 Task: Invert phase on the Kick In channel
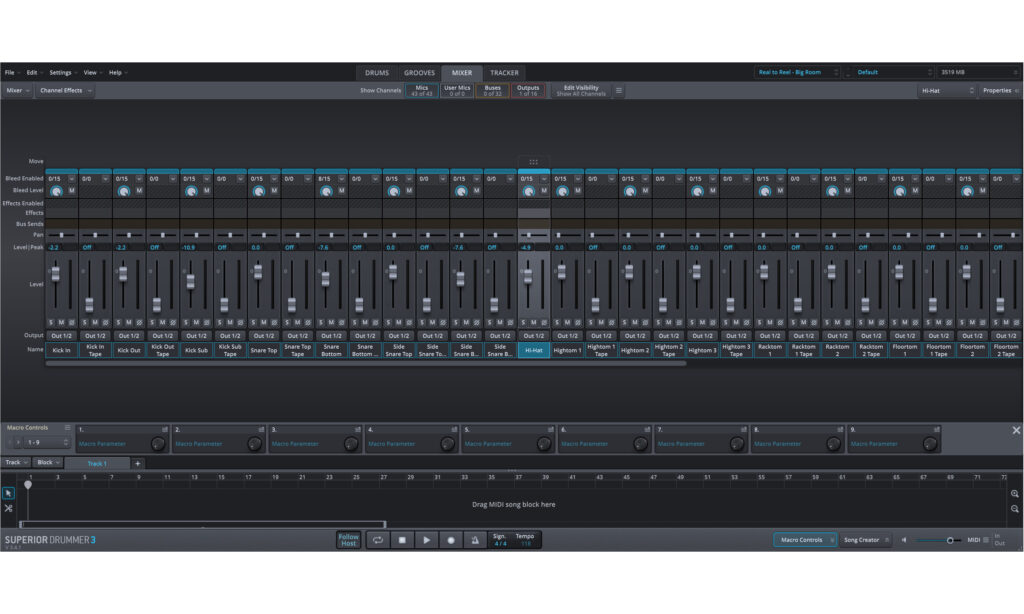(72, 323)
